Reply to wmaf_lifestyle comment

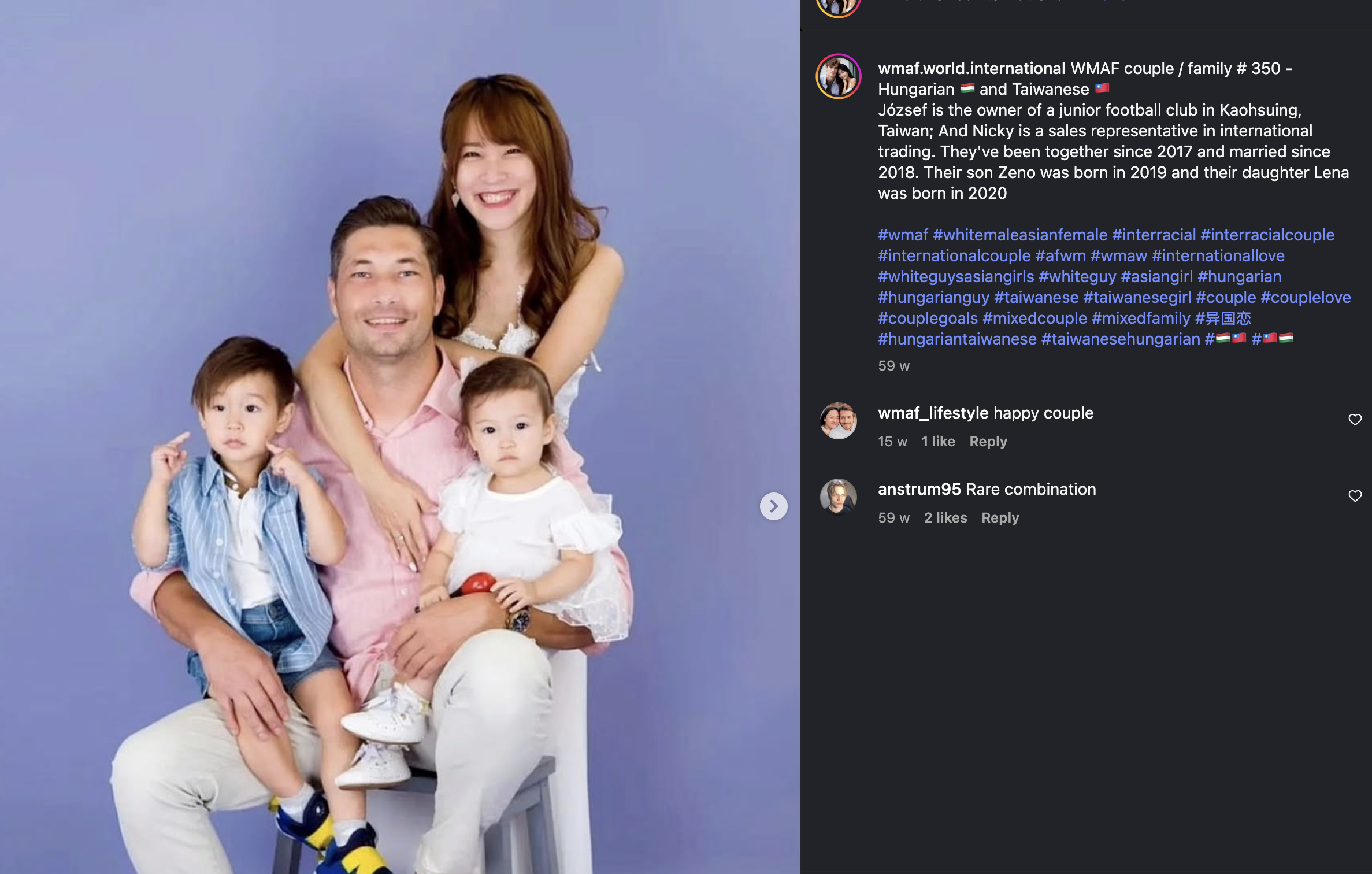tap(988, 442)
